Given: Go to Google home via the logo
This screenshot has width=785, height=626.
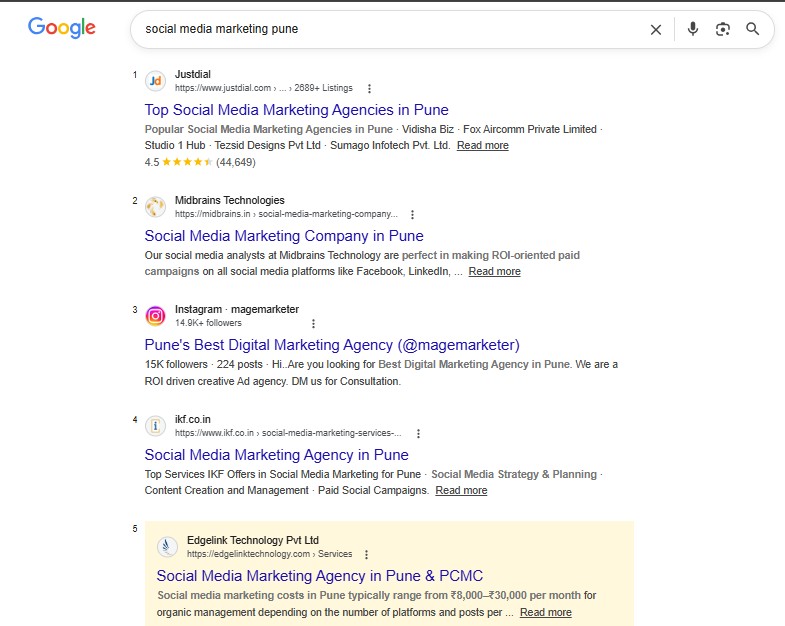Looking at the screenshot, I should [62, 27].
